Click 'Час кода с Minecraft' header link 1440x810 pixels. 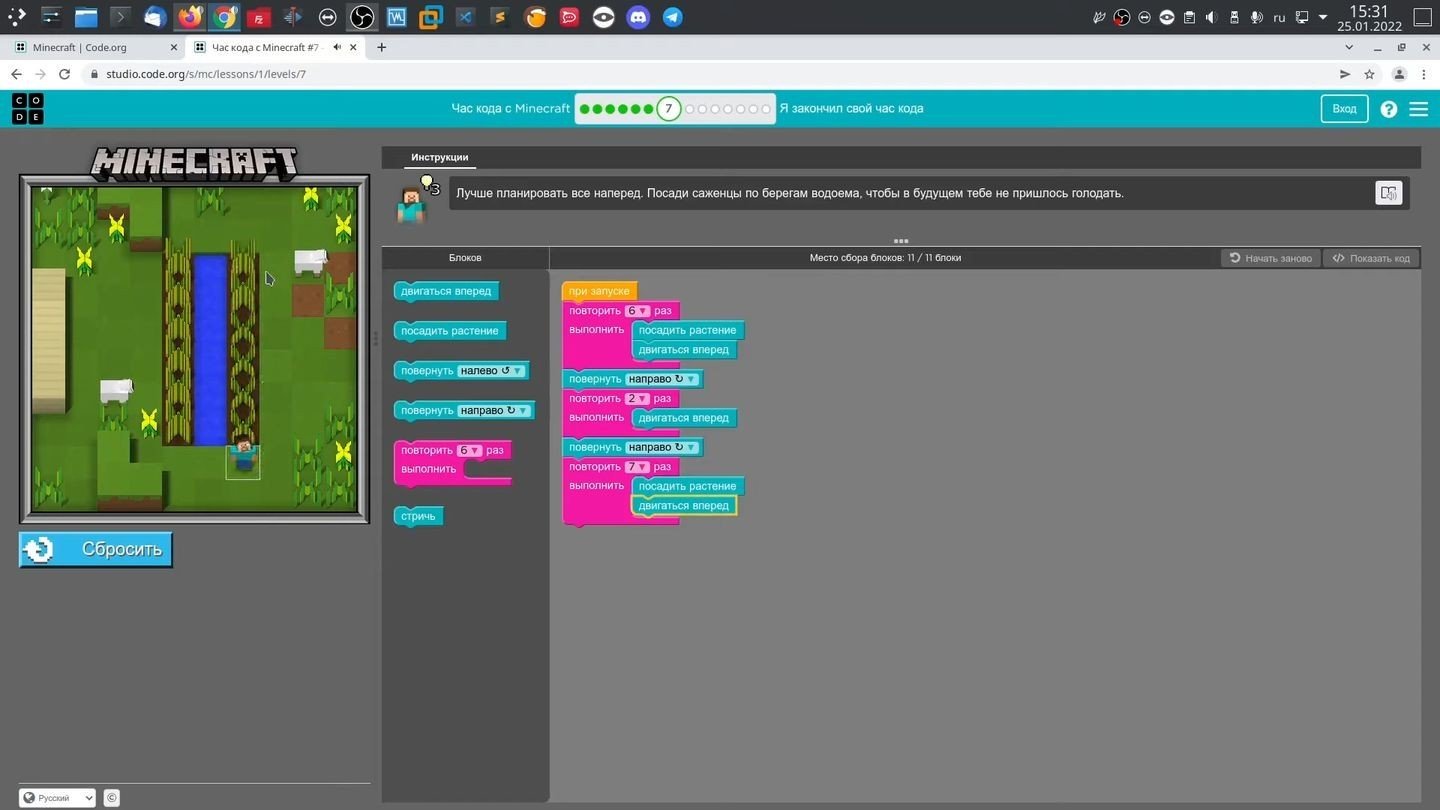510,108
